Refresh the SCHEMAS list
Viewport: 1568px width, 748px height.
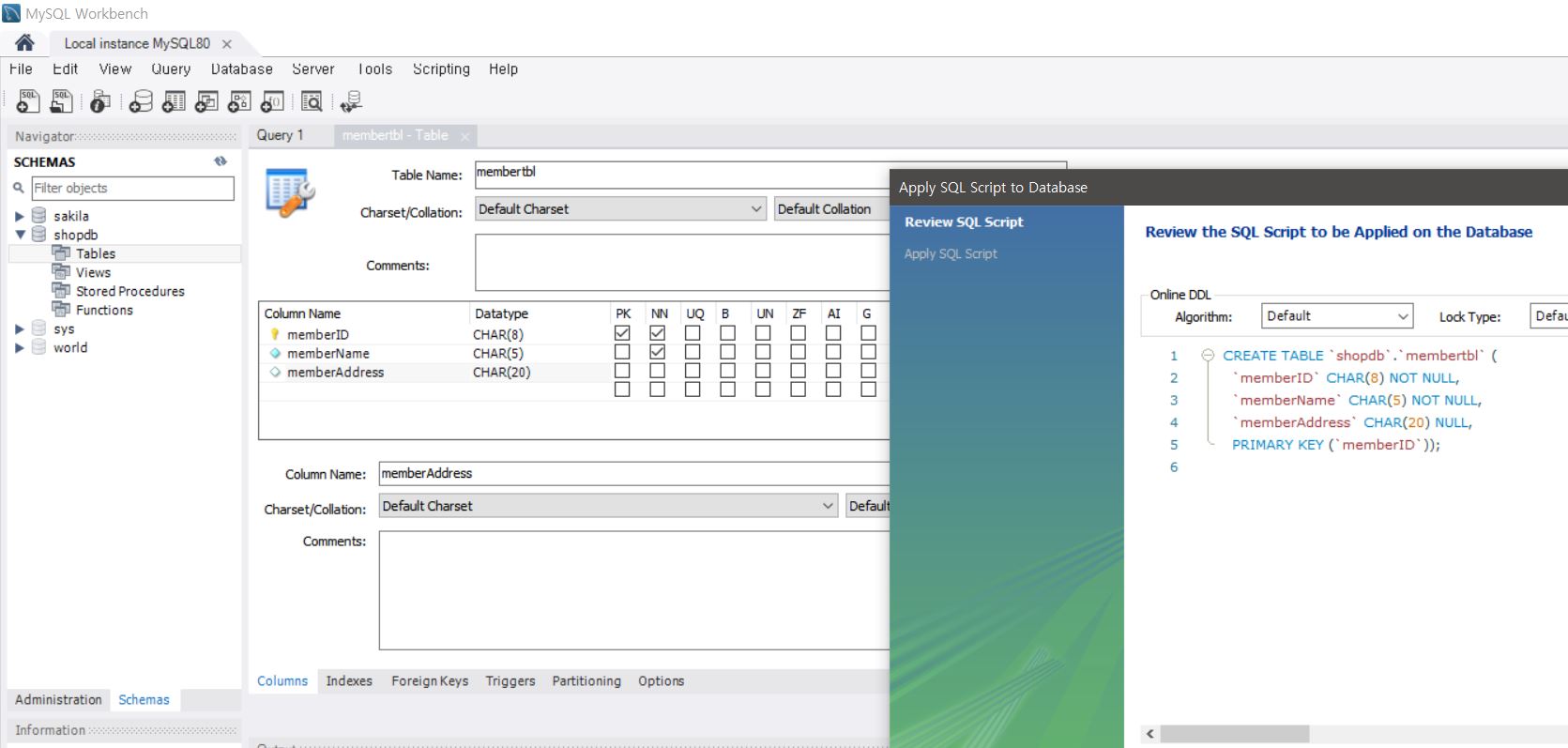click(x=221, y=161)
